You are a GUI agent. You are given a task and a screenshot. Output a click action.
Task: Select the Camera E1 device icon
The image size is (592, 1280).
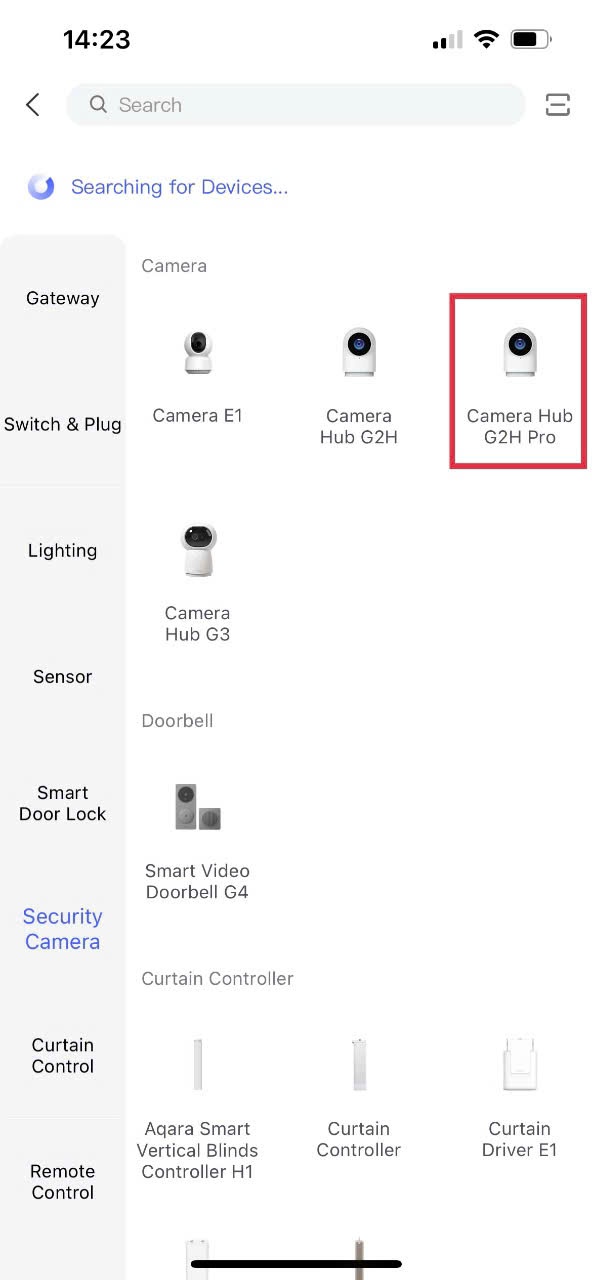pos(197,349)
